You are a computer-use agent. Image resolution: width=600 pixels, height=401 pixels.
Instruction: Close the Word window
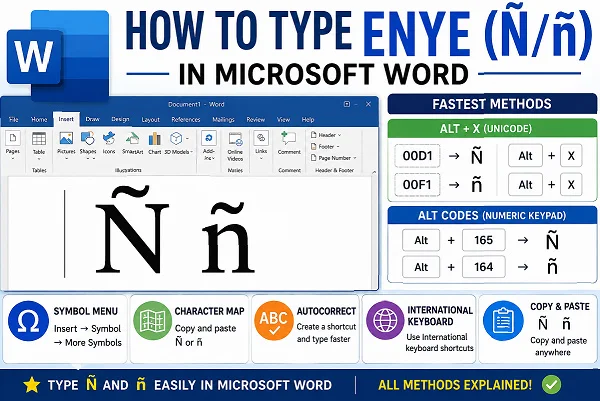click(368, 104)
